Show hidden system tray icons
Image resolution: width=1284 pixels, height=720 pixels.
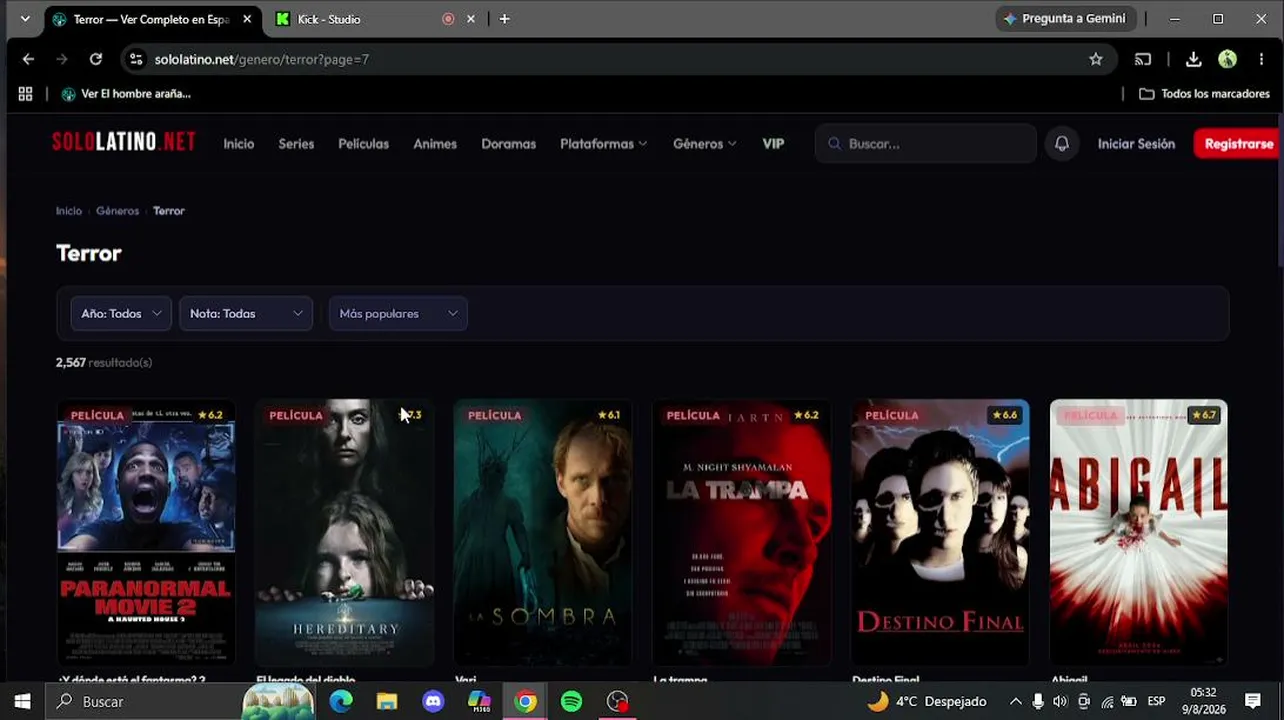(1015, 701)
